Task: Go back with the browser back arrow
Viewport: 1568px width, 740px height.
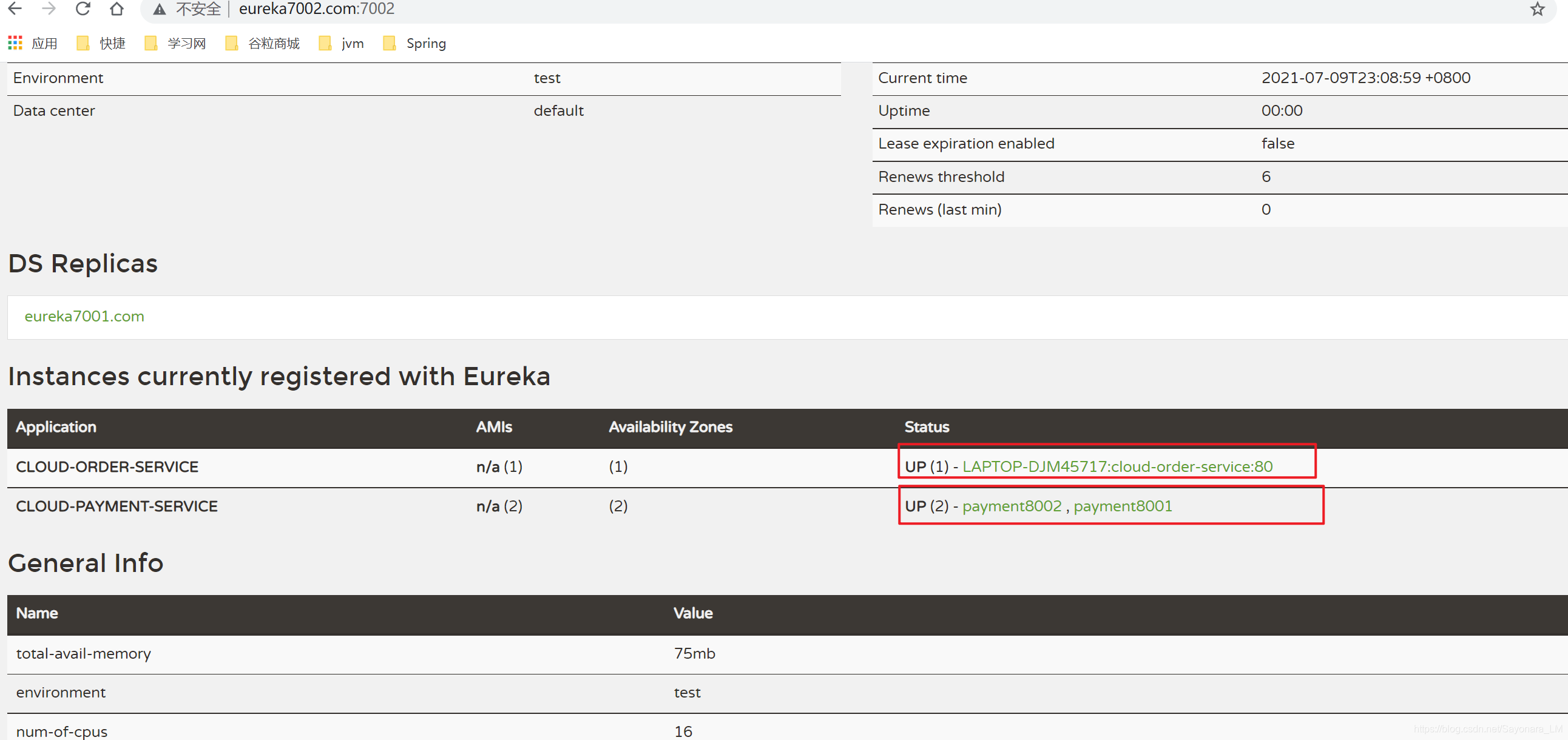Action: coord(15,8)
